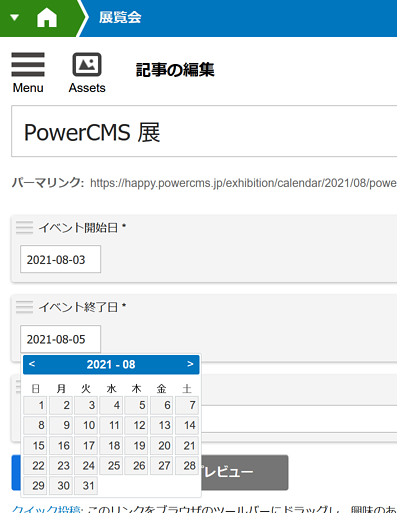Click the blue save button behind calendar
This screenshot has height=513, width=397.
click(16, 472)
